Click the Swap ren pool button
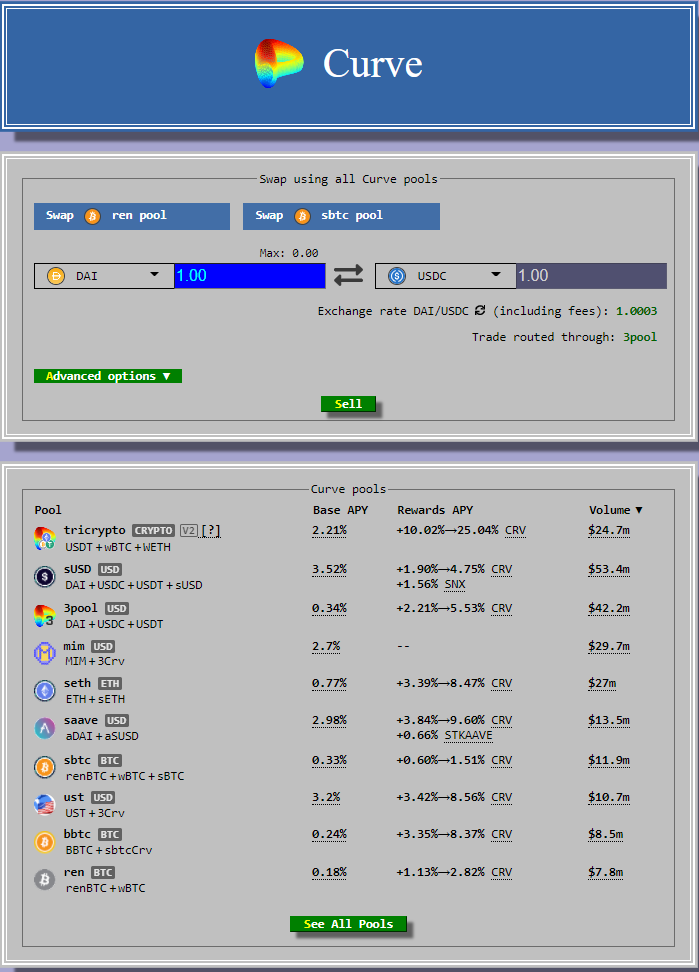Image resolution: width=699 pixels, height=972 pixels. point(132,216)
